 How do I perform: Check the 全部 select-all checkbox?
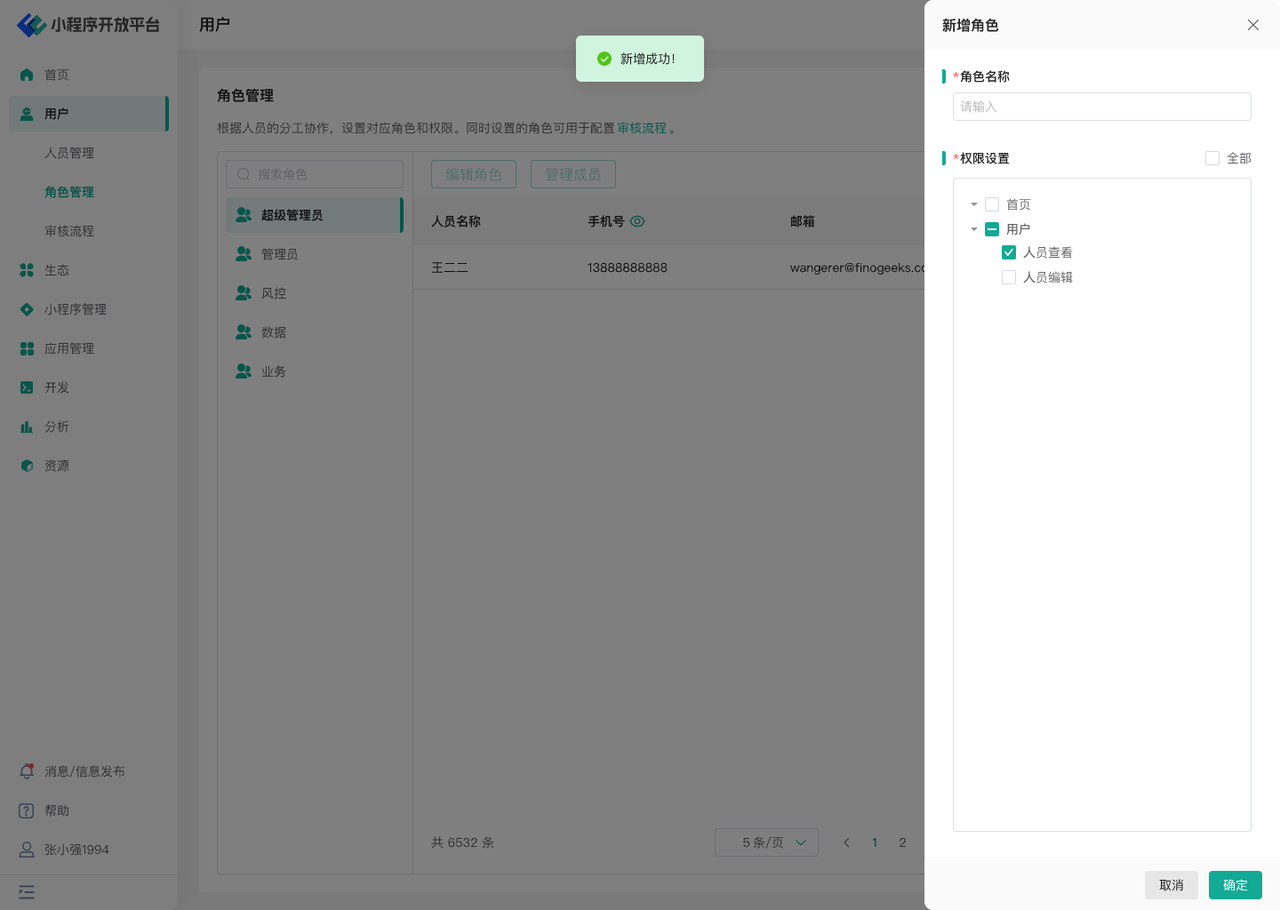[x=1212, y=158]
